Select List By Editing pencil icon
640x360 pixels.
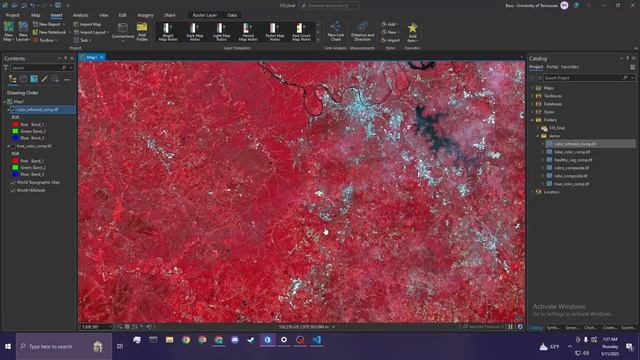pyautogui.click(x=44, y=79)
